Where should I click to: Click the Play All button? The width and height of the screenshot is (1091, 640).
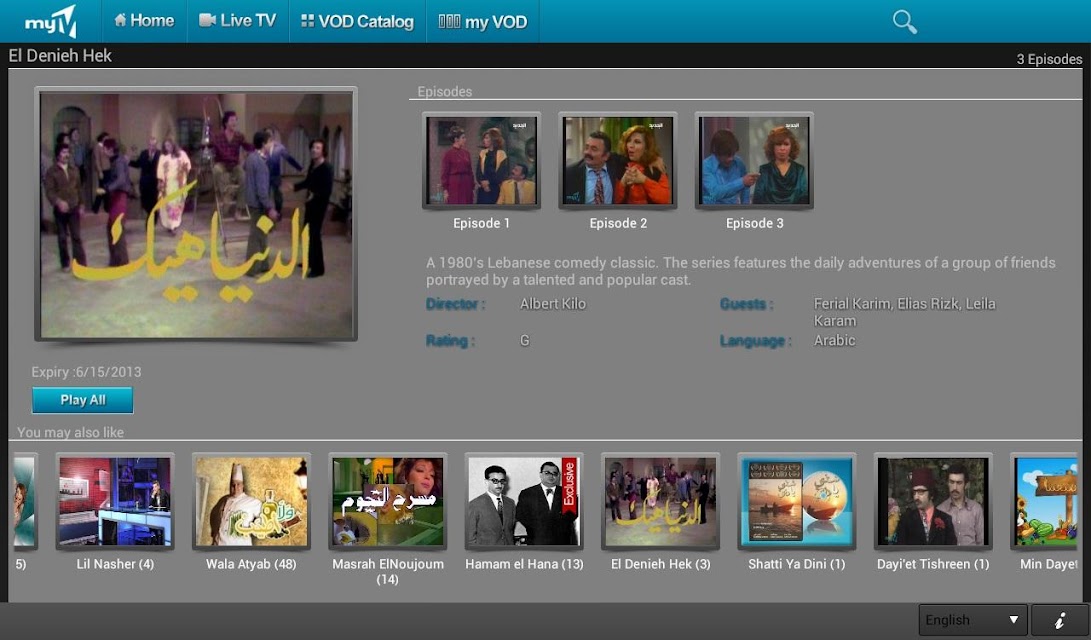[82, 400]
